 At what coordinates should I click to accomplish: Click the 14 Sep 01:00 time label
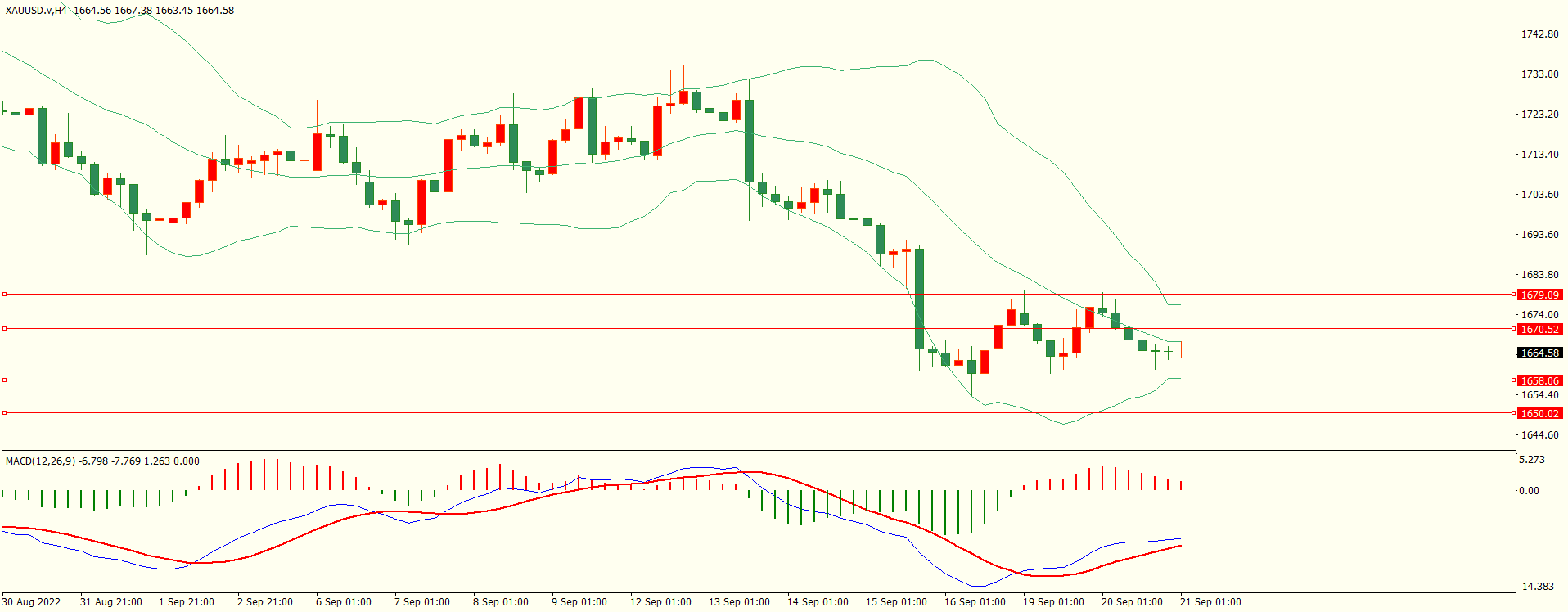click(818, 602)
